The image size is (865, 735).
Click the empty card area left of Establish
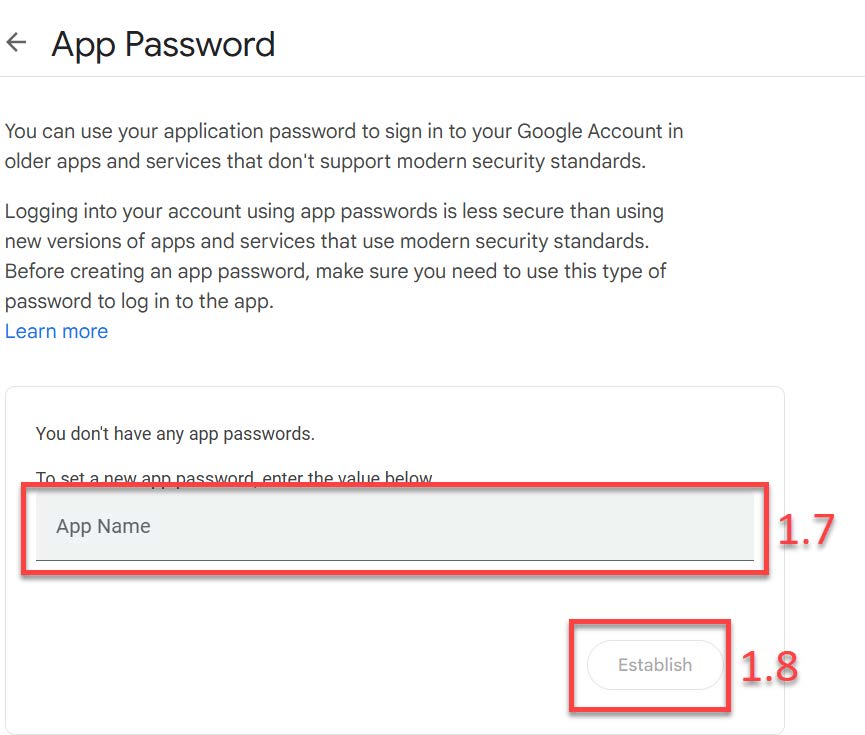pos(300,665)
